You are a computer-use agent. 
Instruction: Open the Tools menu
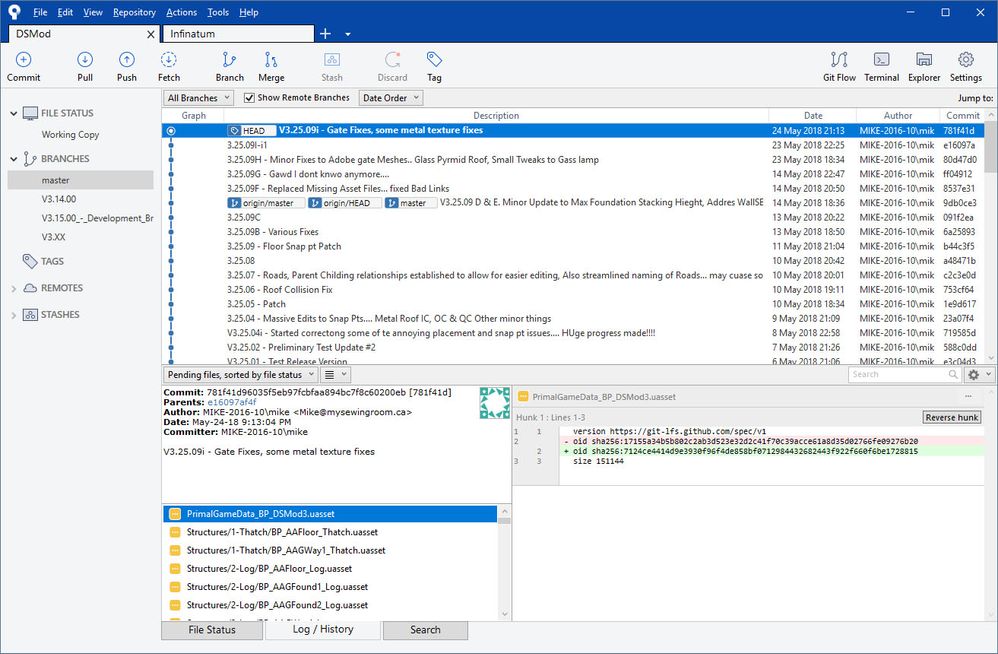[218, 12]
